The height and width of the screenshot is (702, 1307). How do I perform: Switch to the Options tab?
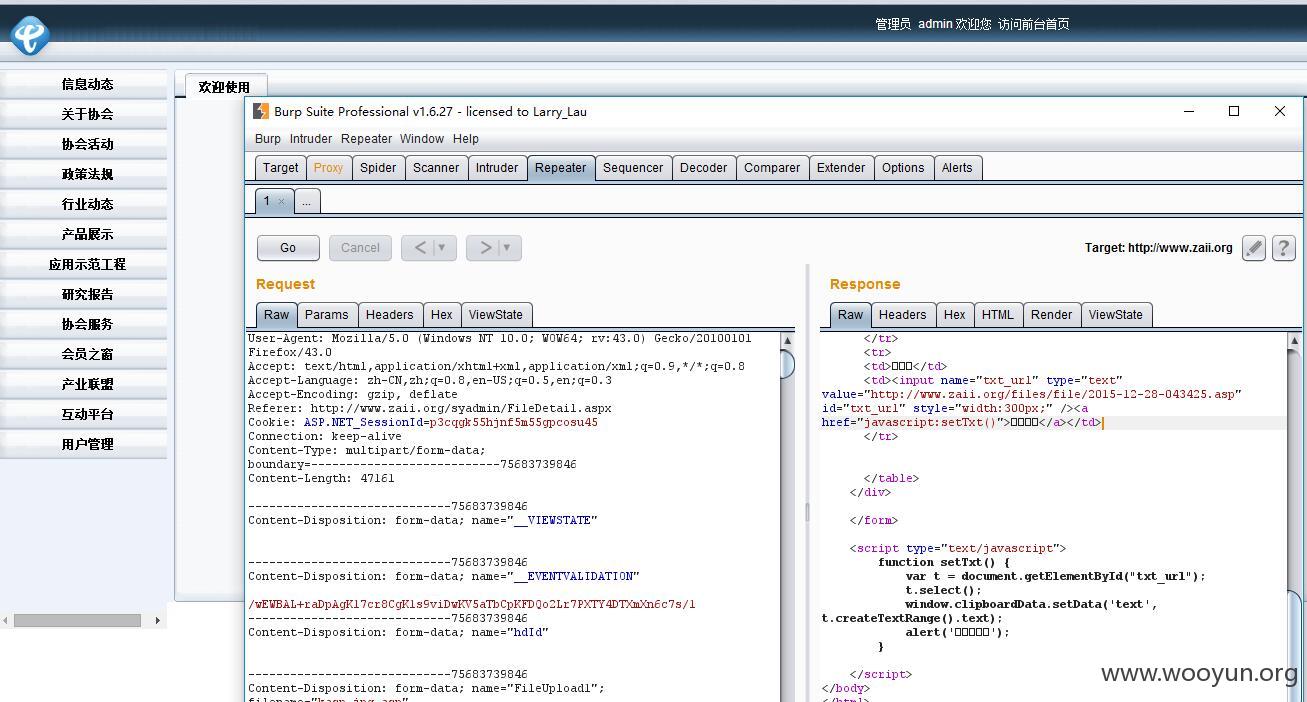pos(903,168)
